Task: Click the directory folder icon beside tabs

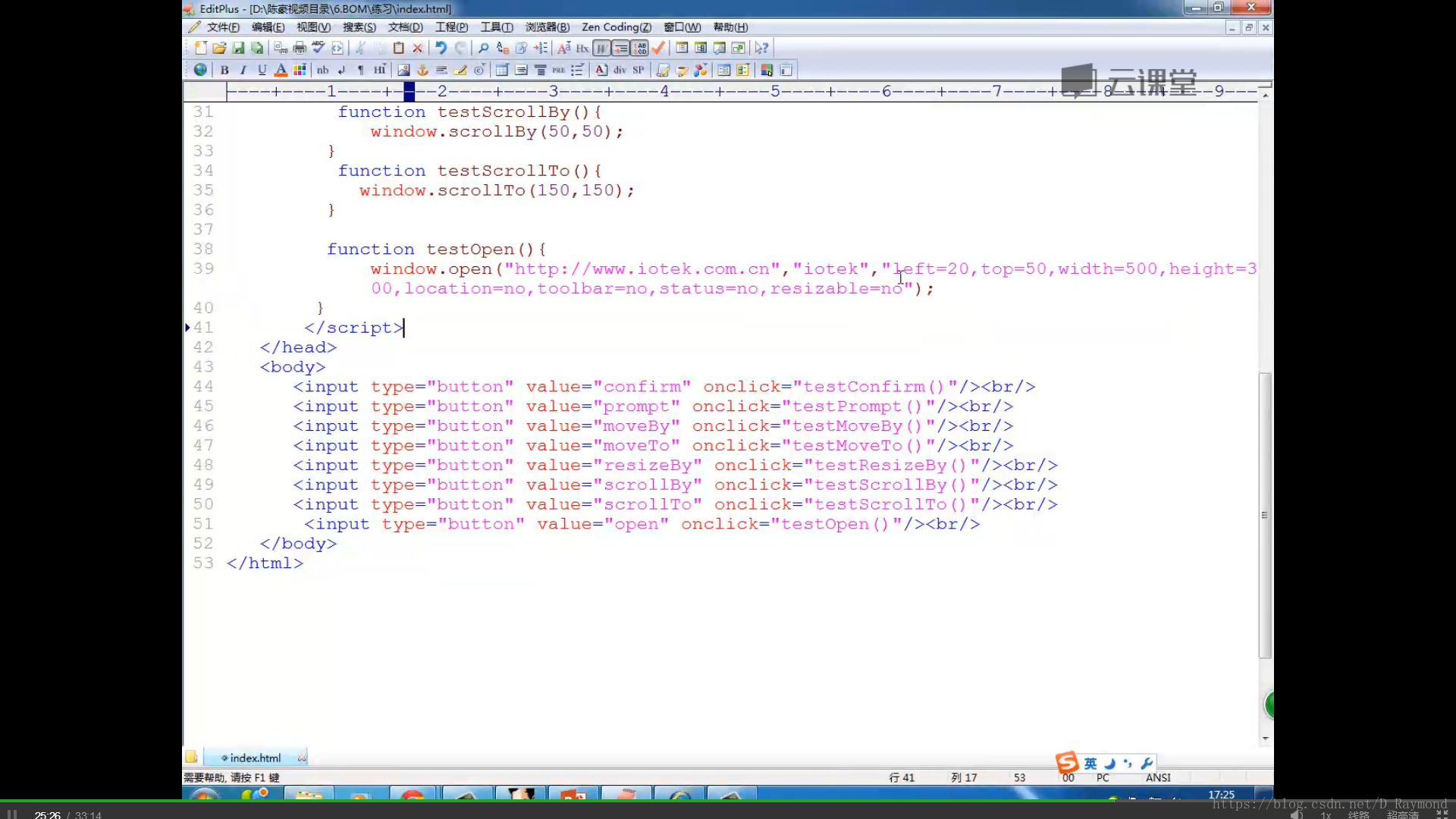Action: click(x=191, y=757)
